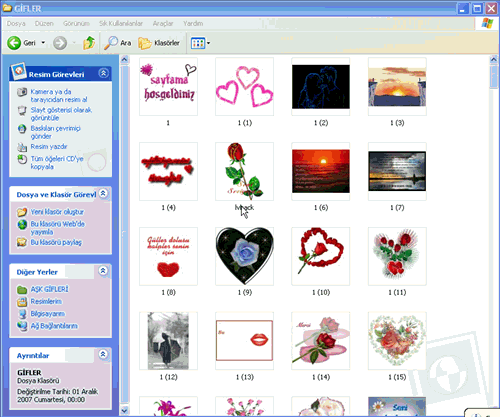Click the new folder icon beside Yeni klasör oluştur
500x417 pixels.
point(22,212)
